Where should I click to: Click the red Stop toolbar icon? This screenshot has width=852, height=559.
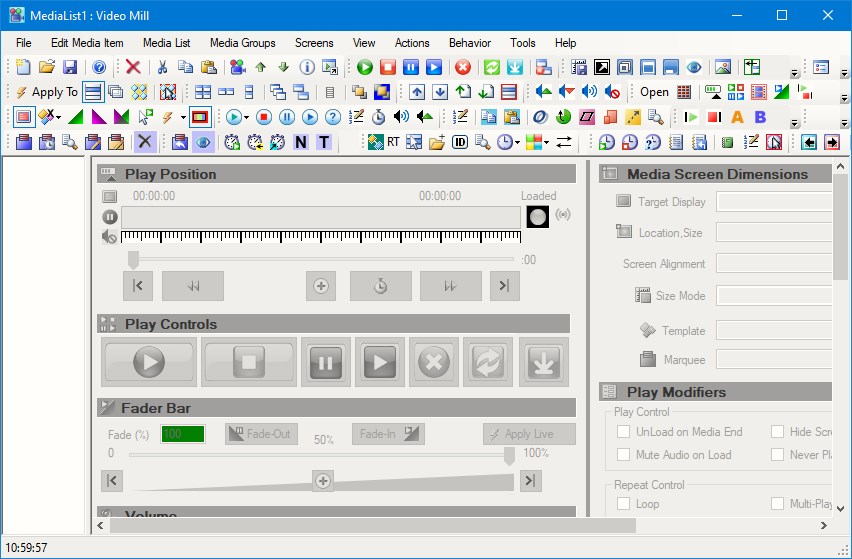tap(388, 67)
